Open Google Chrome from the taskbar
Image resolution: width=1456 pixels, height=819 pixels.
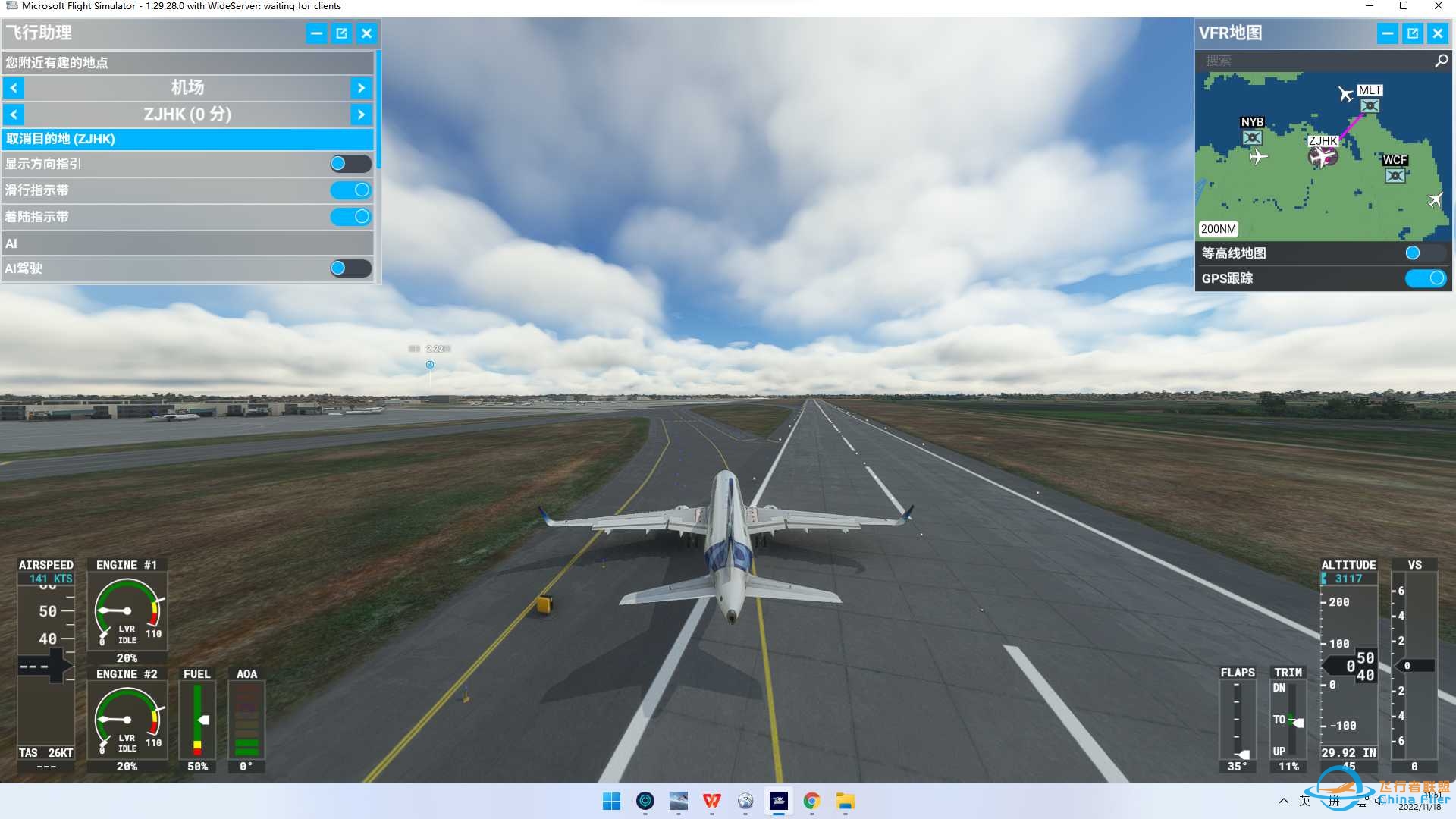(811, 801)
